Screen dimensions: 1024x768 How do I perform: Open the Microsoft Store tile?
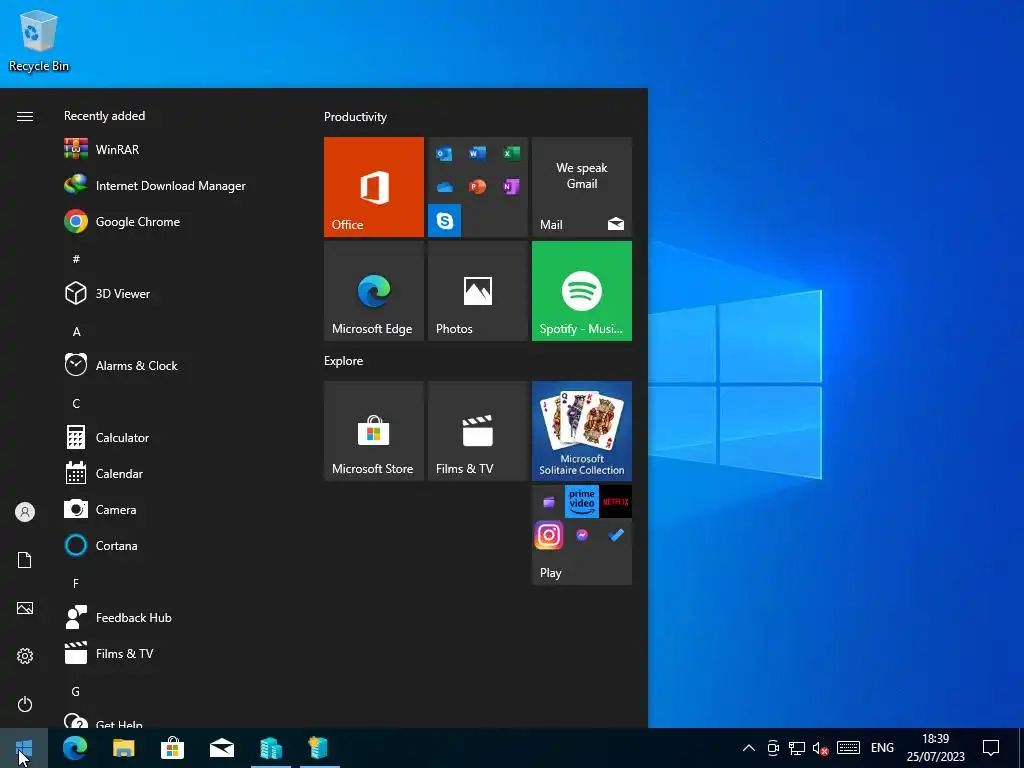(374, 431)
